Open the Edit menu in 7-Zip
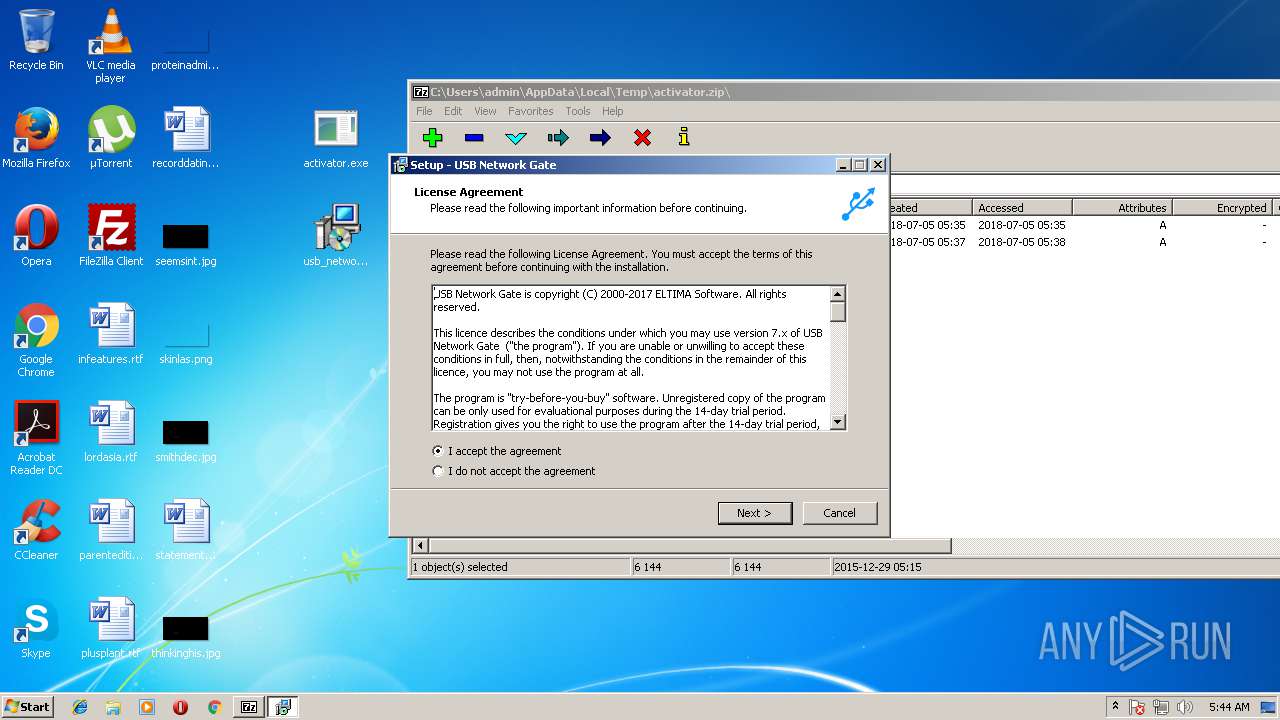This screenshot has width=1280, height=720. click(x=453, y=111)
